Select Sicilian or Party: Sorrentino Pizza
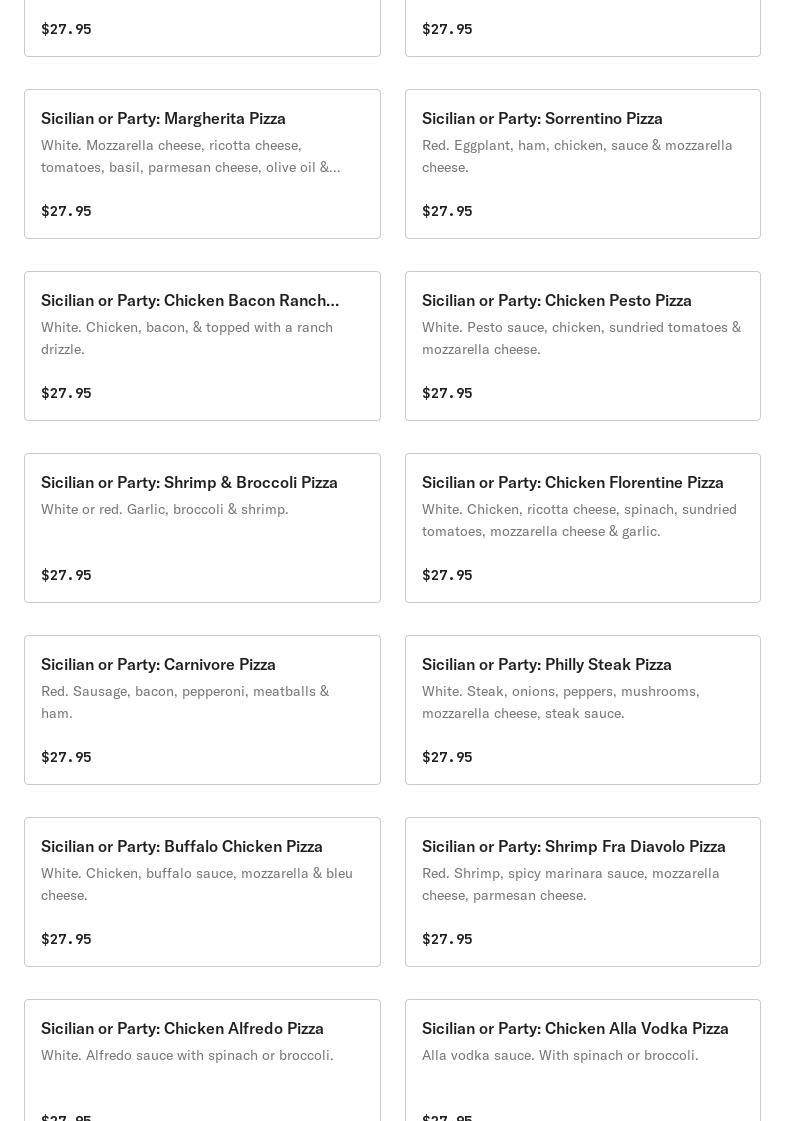This screenshot has width=785, height=1121. coord(583,164)
